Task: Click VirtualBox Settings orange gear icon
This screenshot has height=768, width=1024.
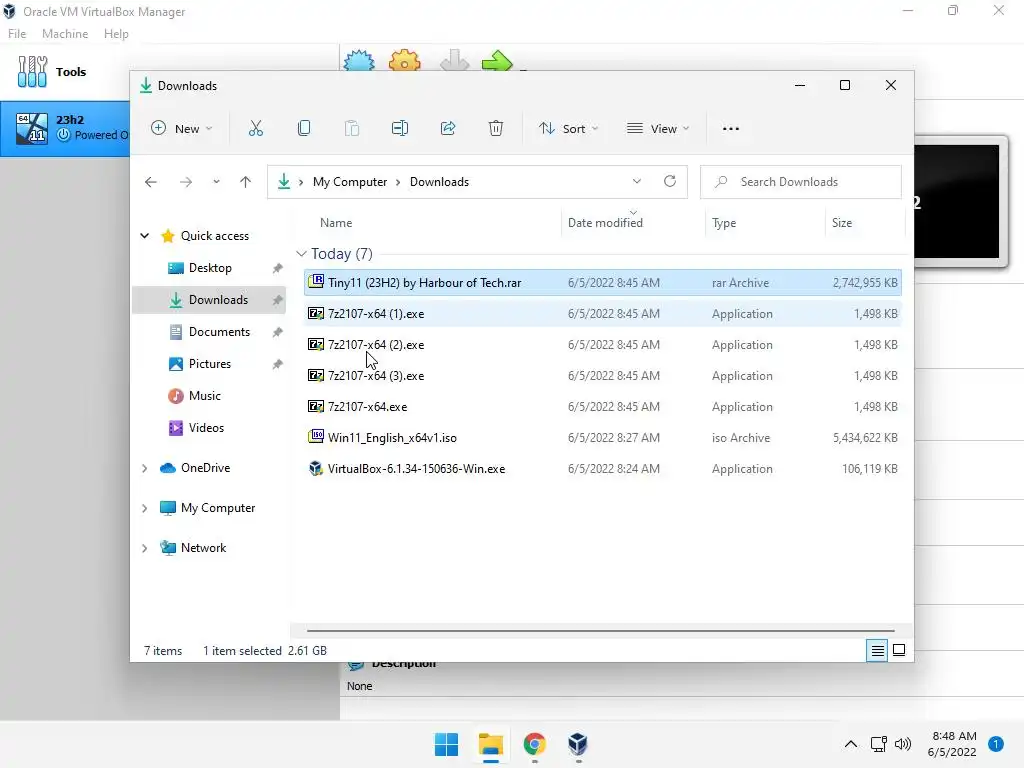Action: (x=405, y=61)
